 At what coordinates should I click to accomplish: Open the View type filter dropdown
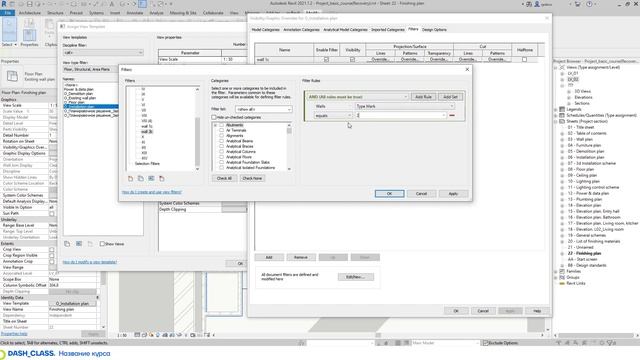tap(91, 69)
